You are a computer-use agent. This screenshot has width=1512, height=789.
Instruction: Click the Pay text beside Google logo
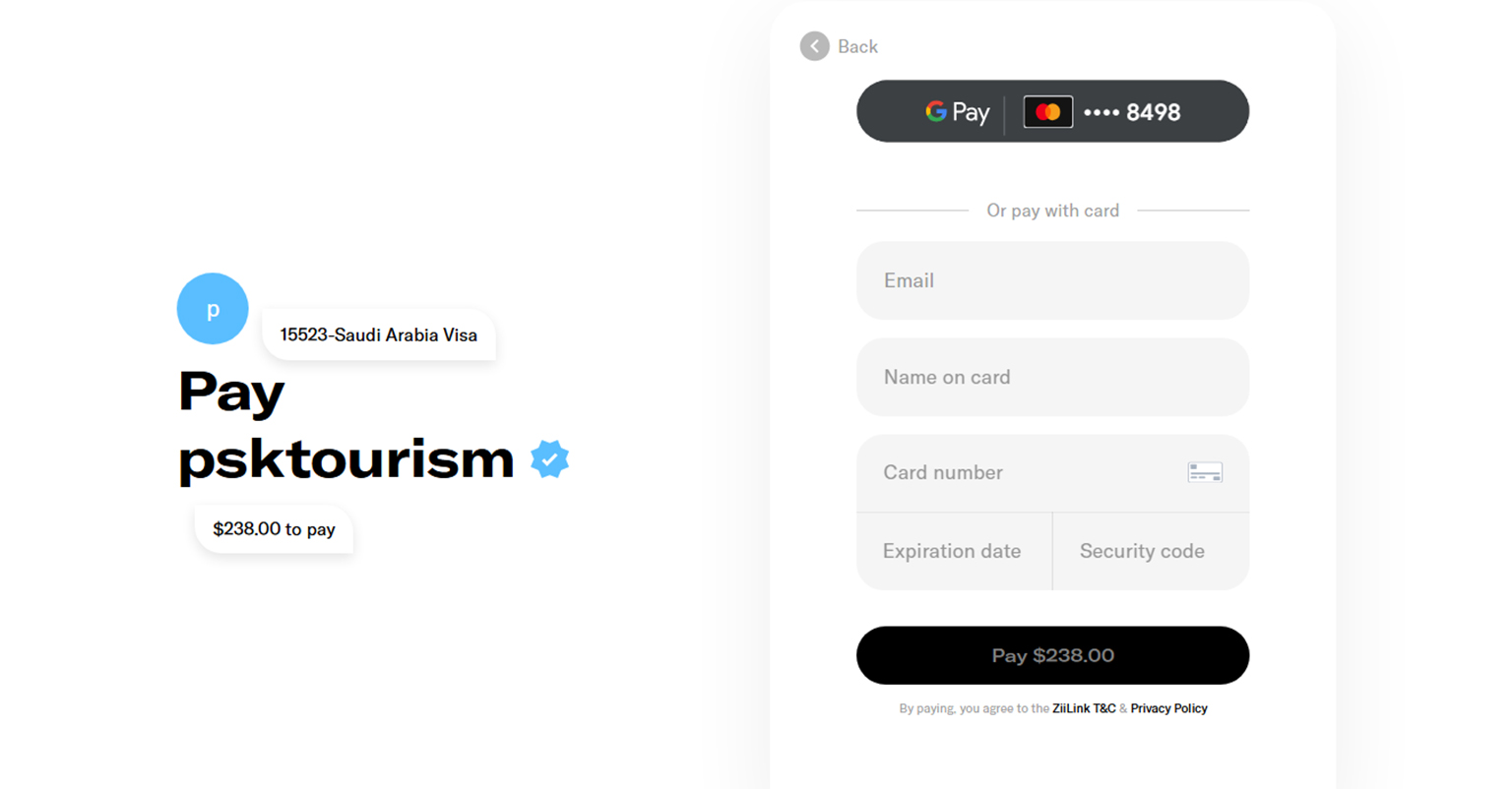[971, 112]
